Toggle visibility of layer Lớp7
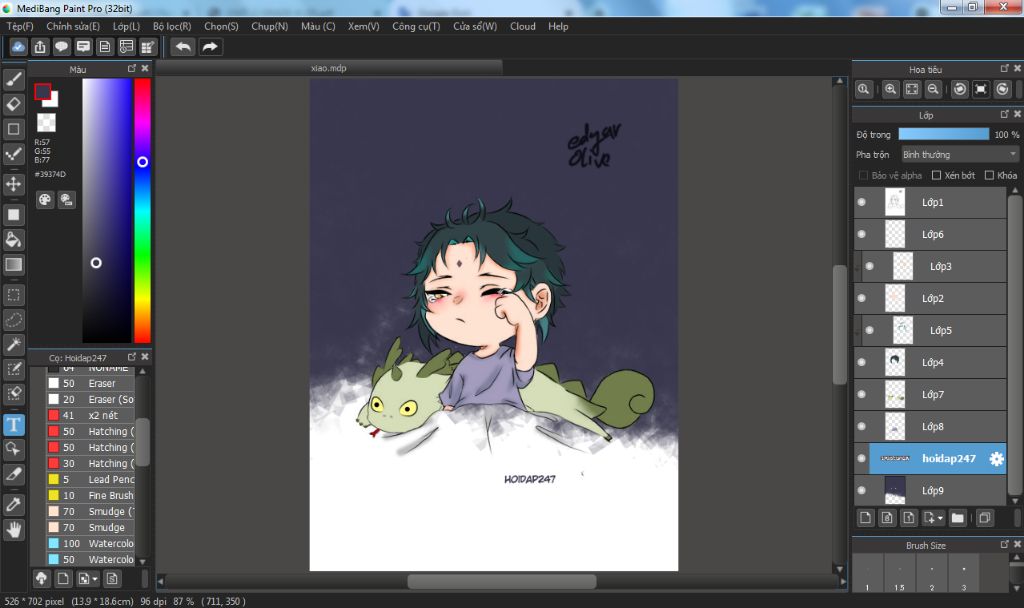The height and width of the screenshot is (608, 1024). [x=861, y=394]
